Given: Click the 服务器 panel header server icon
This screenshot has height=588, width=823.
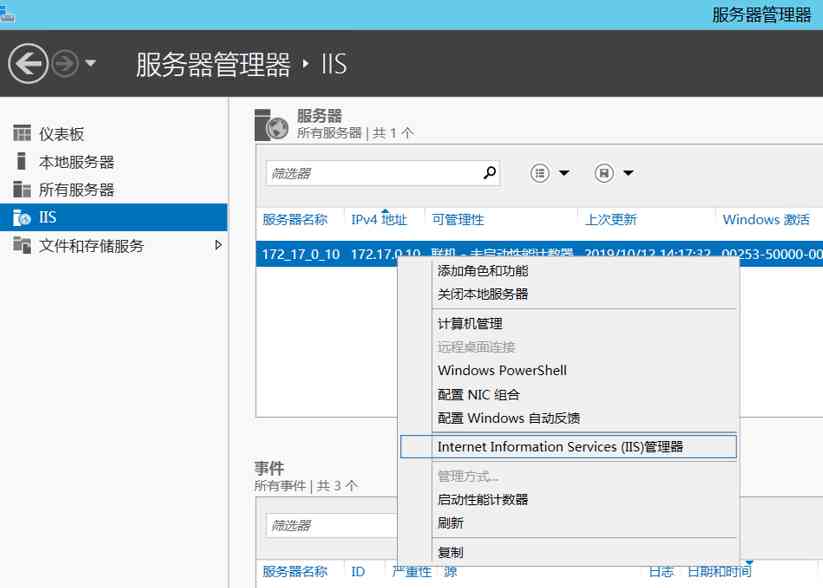Looking at the screenshot, I should pyautogui.click(x=268, y=125).
